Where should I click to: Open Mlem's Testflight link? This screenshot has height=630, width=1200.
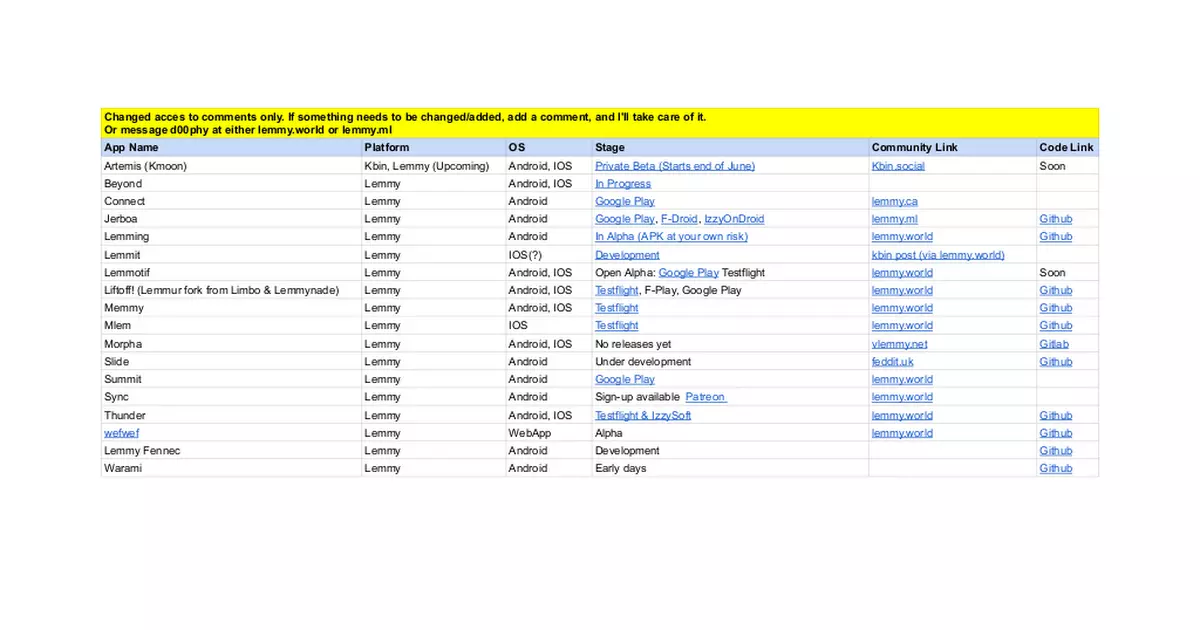coord(616,326)
